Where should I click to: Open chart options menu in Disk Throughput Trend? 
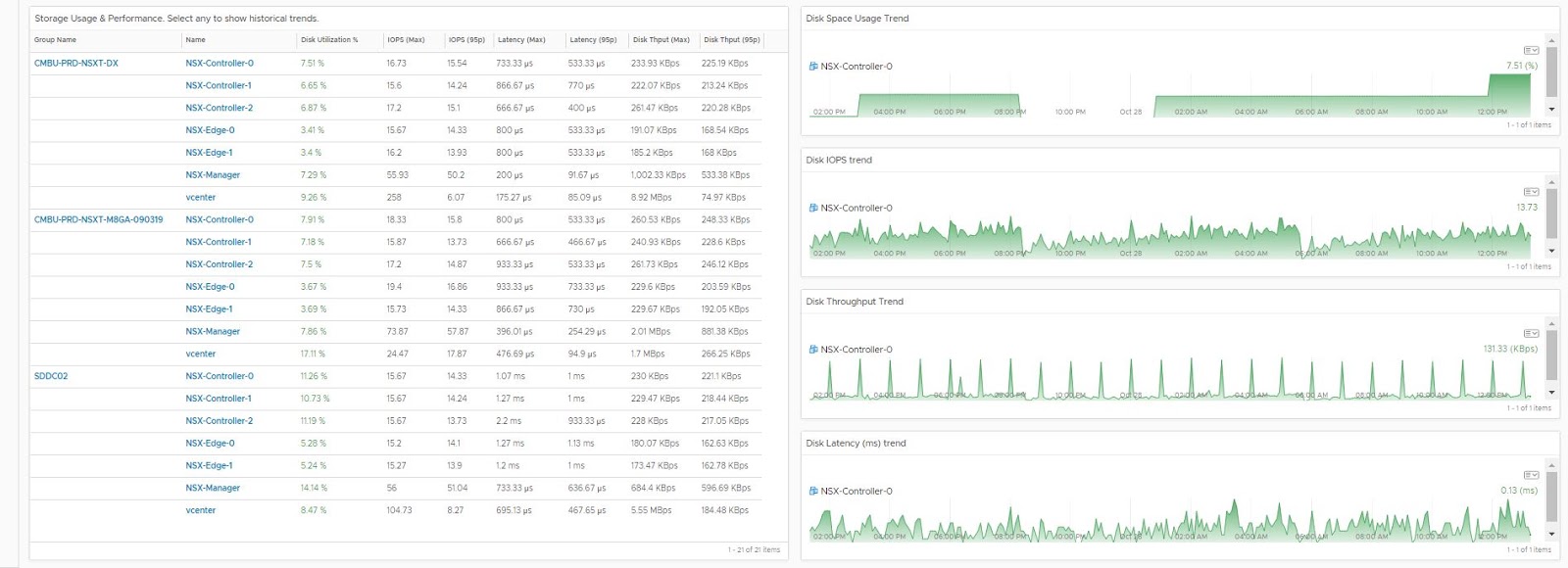click(x=1531, y=334)
